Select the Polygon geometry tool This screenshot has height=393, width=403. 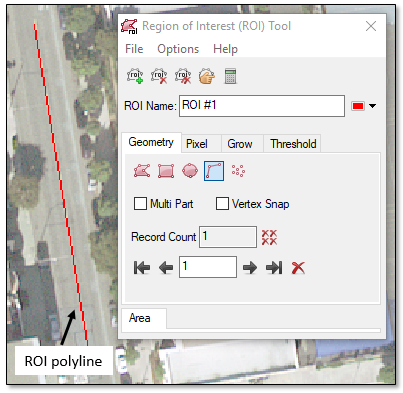click(x=142, y=171)
